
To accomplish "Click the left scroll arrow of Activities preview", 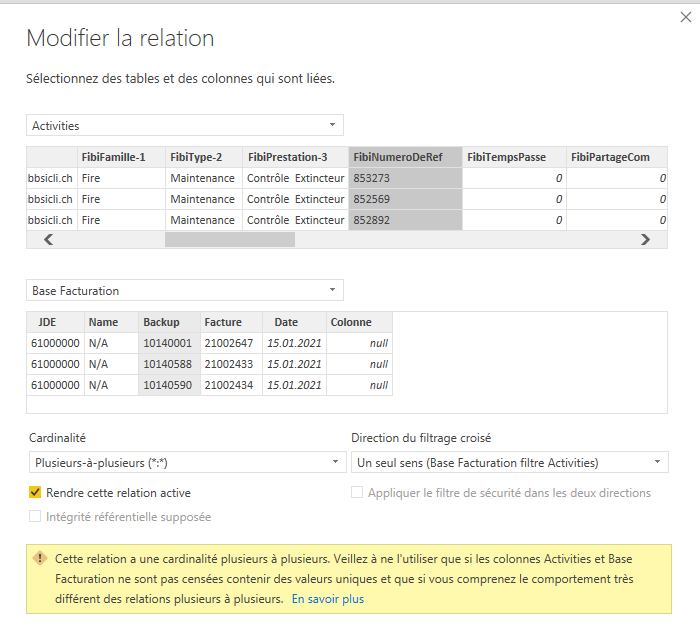I will pos(49,240).
